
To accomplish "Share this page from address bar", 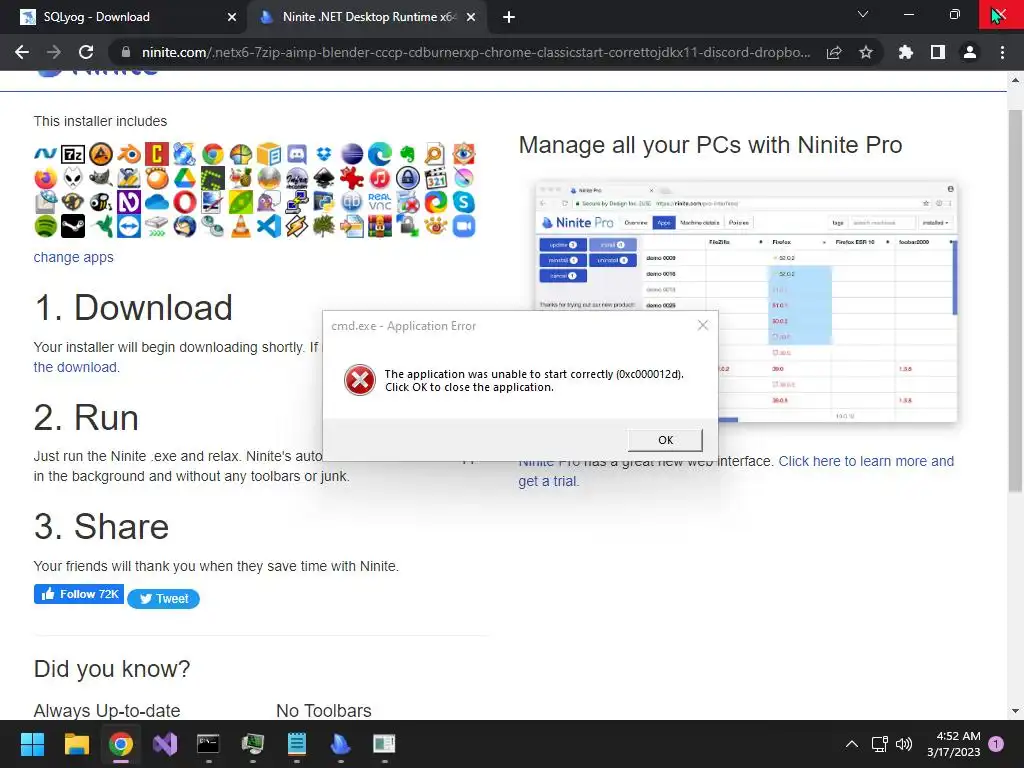I will coord(834,52).
